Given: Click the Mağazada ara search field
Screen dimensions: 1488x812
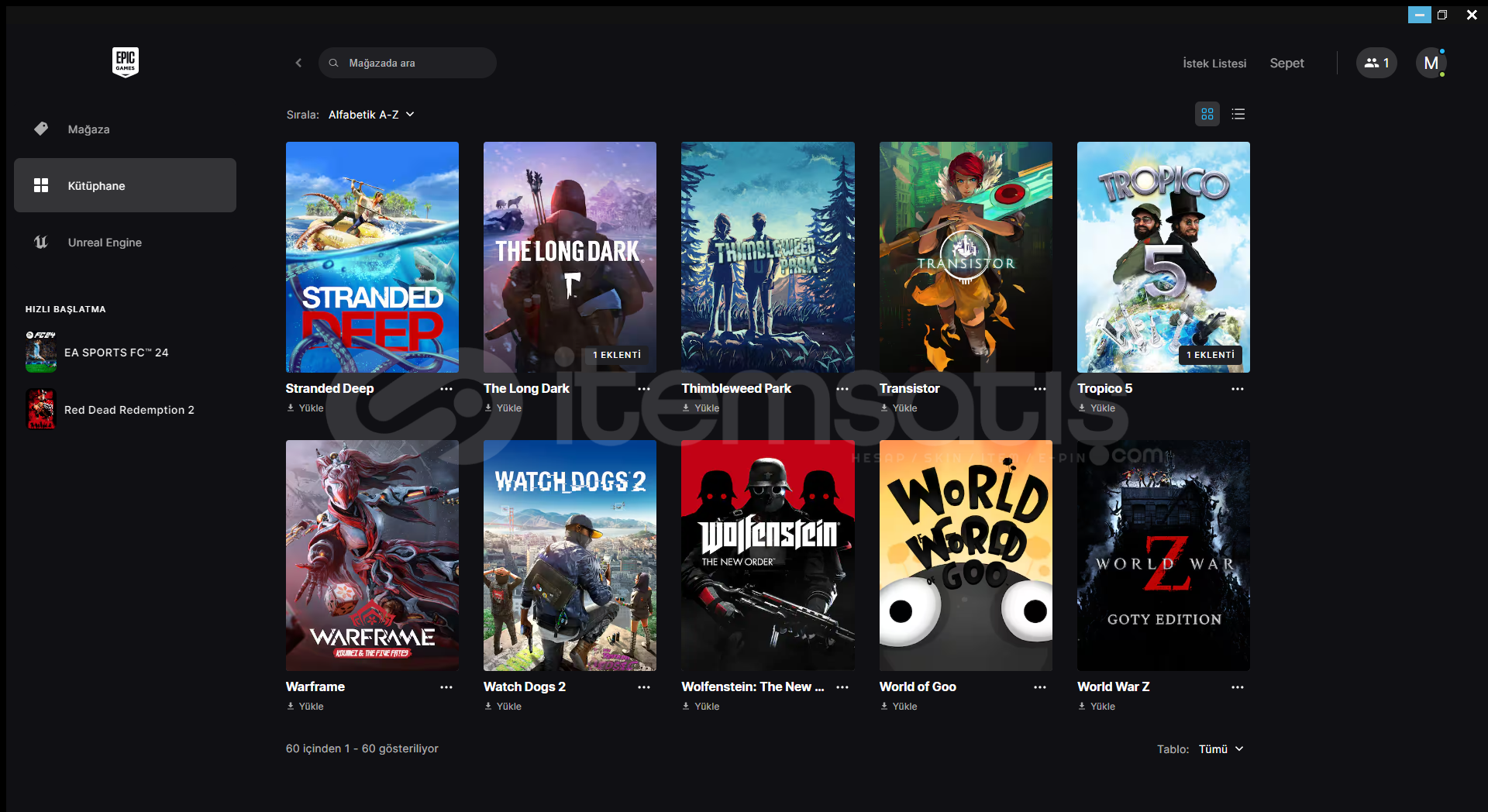Looking at the screenshot, I should (x=408, y=63).
